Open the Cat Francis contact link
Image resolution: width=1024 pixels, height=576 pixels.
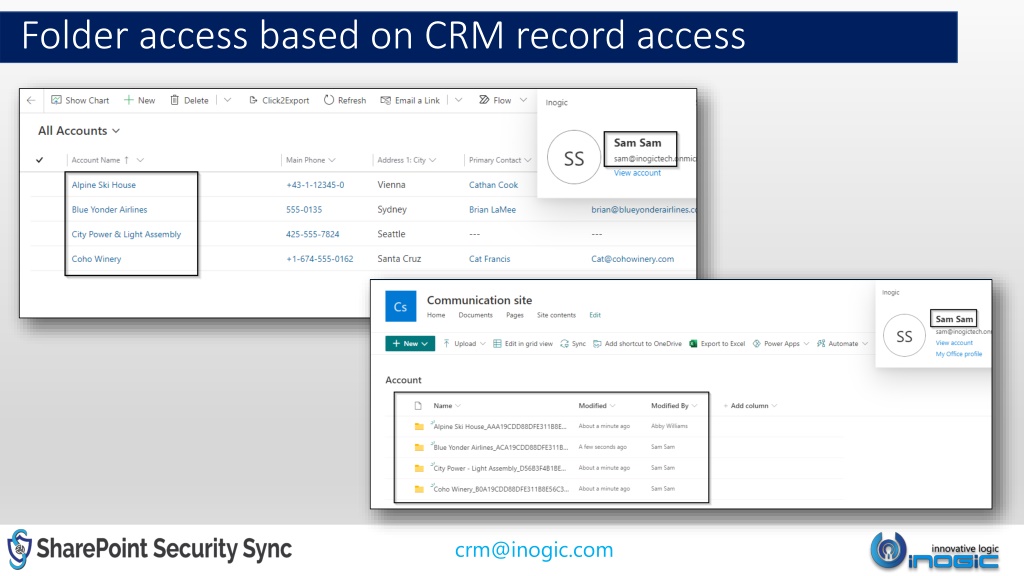[490, 259]
